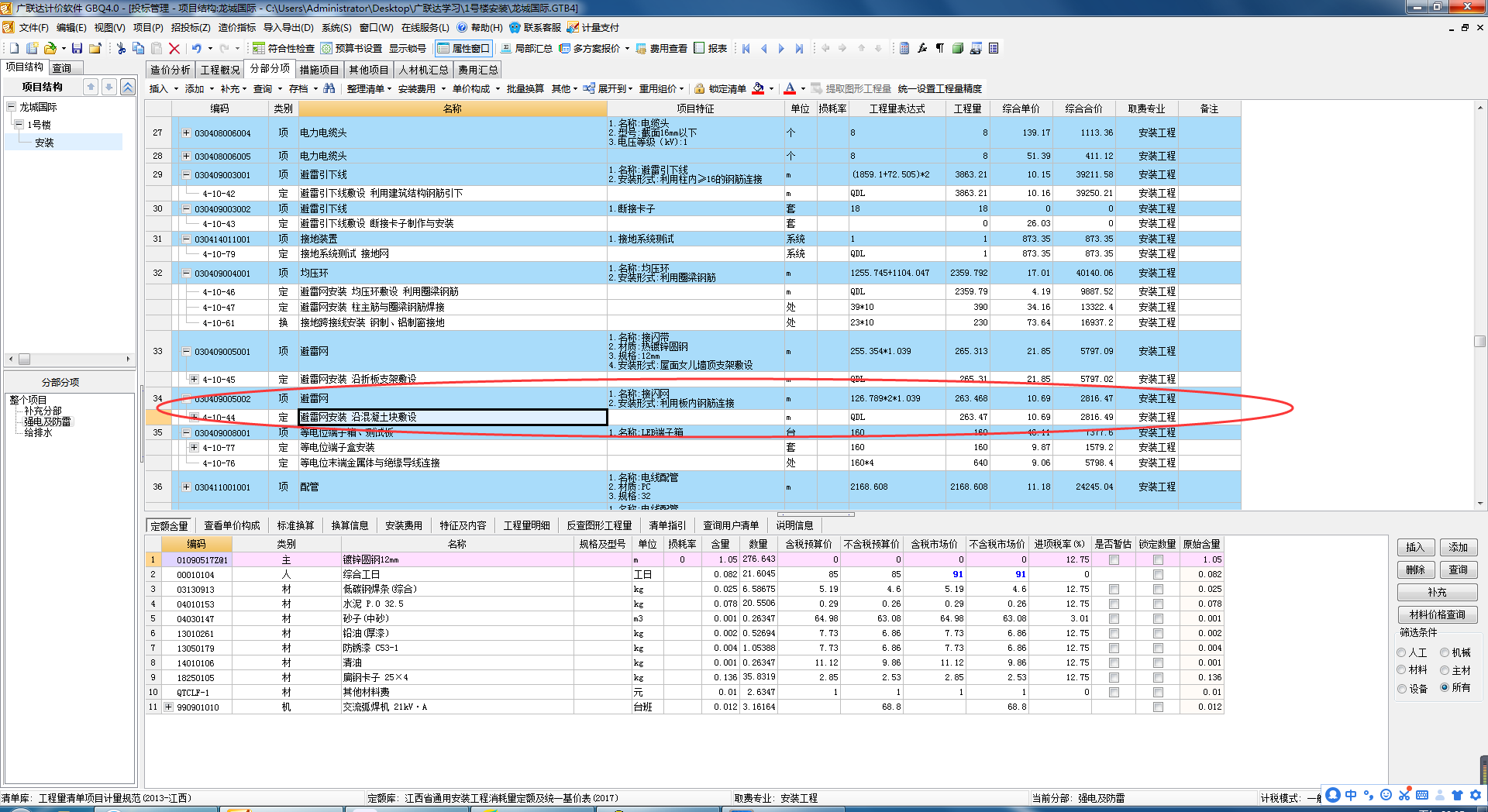Go to next record arrow
The width and height of the screenshot is (1488, 812).
pyautogui.click(x=781, y=48)
